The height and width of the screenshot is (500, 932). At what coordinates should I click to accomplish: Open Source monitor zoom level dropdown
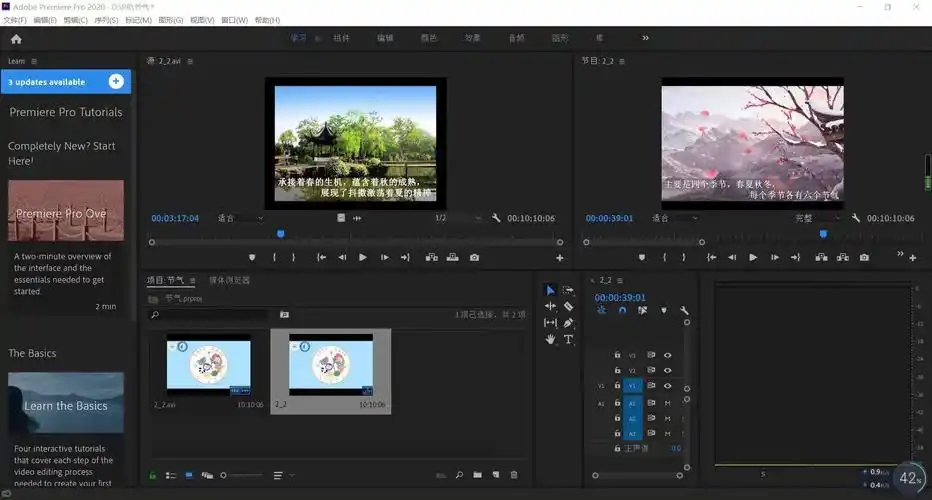(x=240, y=218)
